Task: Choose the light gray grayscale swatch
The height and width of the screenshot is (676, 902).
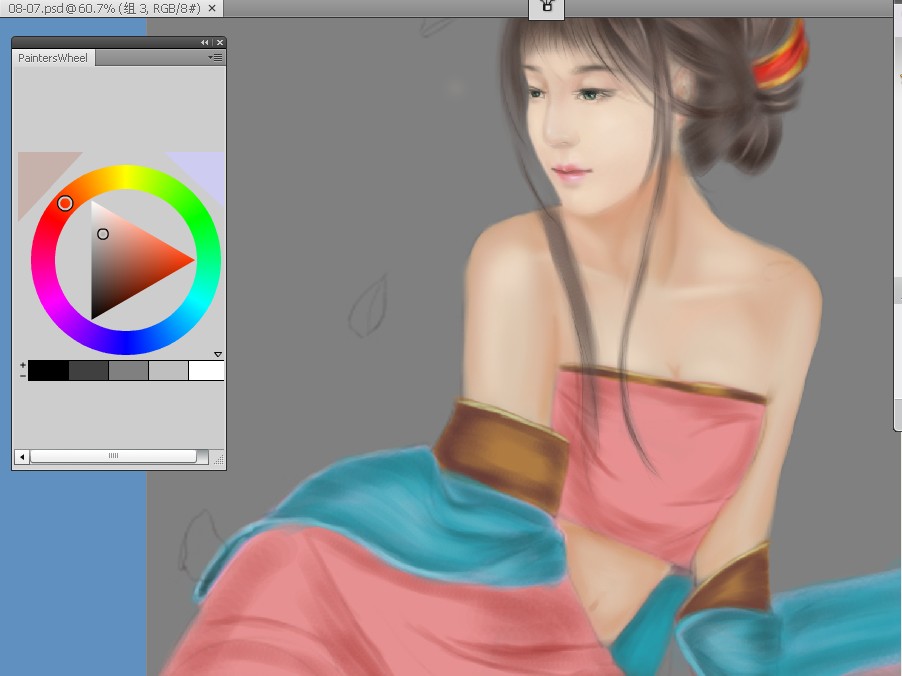Action: pyautogui.click(x=168, y=371)
